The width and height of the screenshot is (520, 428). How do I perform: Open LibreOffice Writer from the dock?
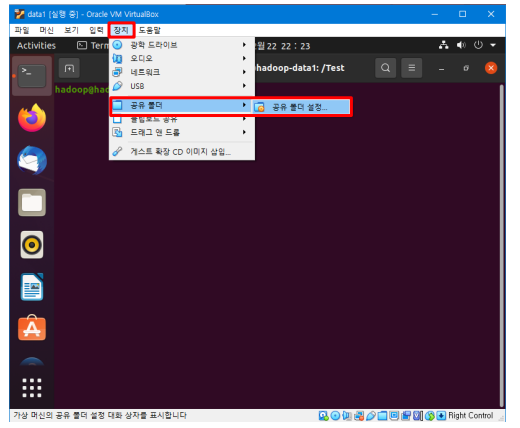pos(32,287)
